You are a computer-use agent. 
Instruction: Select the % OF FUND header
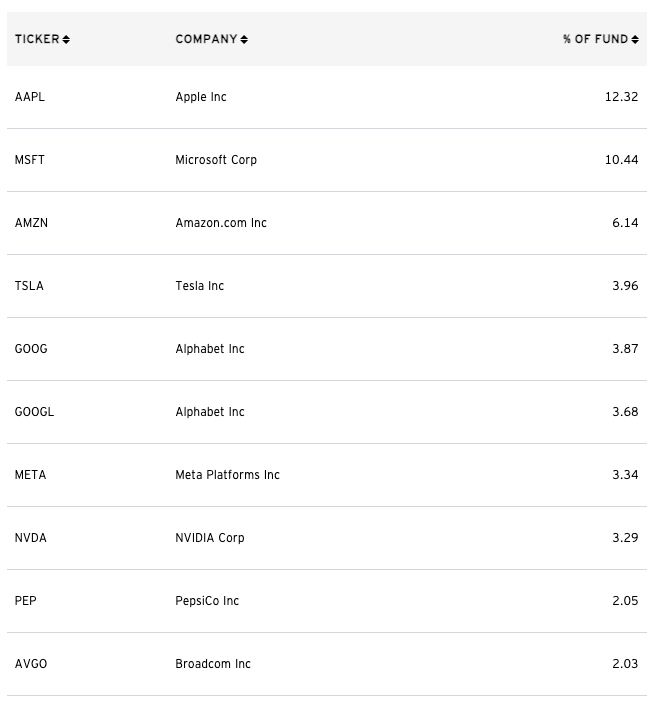(x=595, y=39)
